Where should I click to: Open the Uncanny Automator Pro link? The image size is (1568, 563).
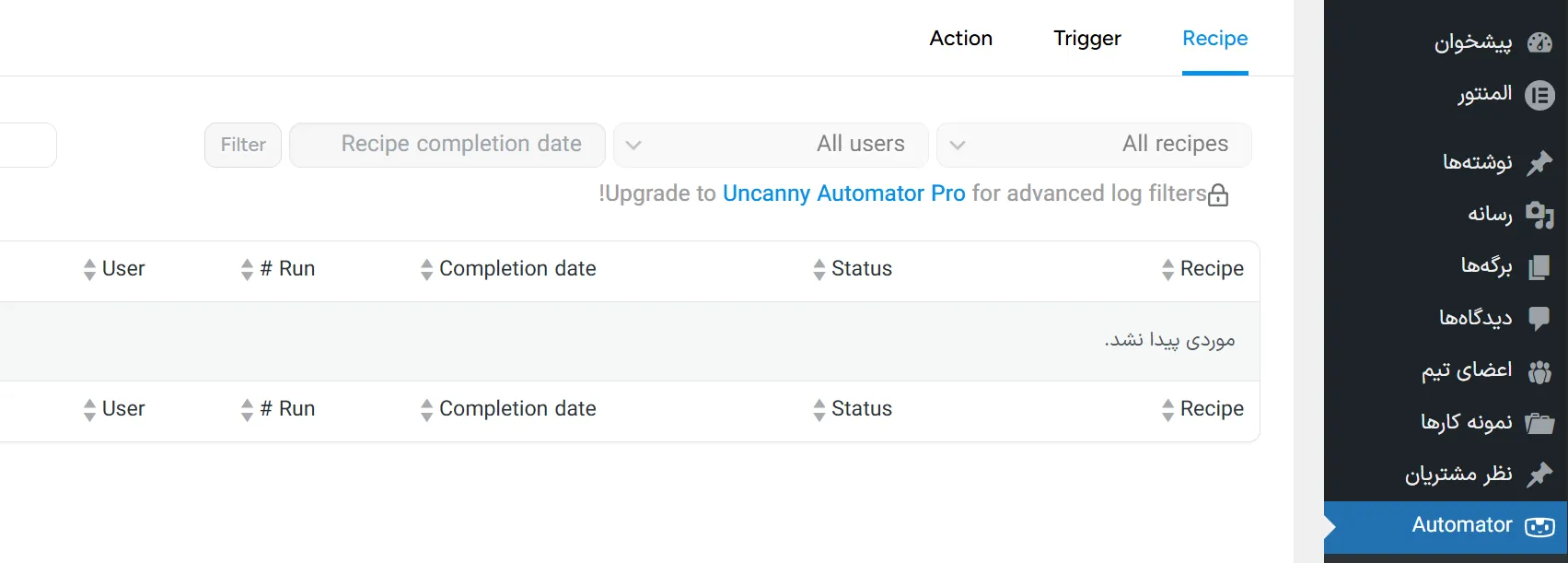pyautogui.click(x=843, y=194)
